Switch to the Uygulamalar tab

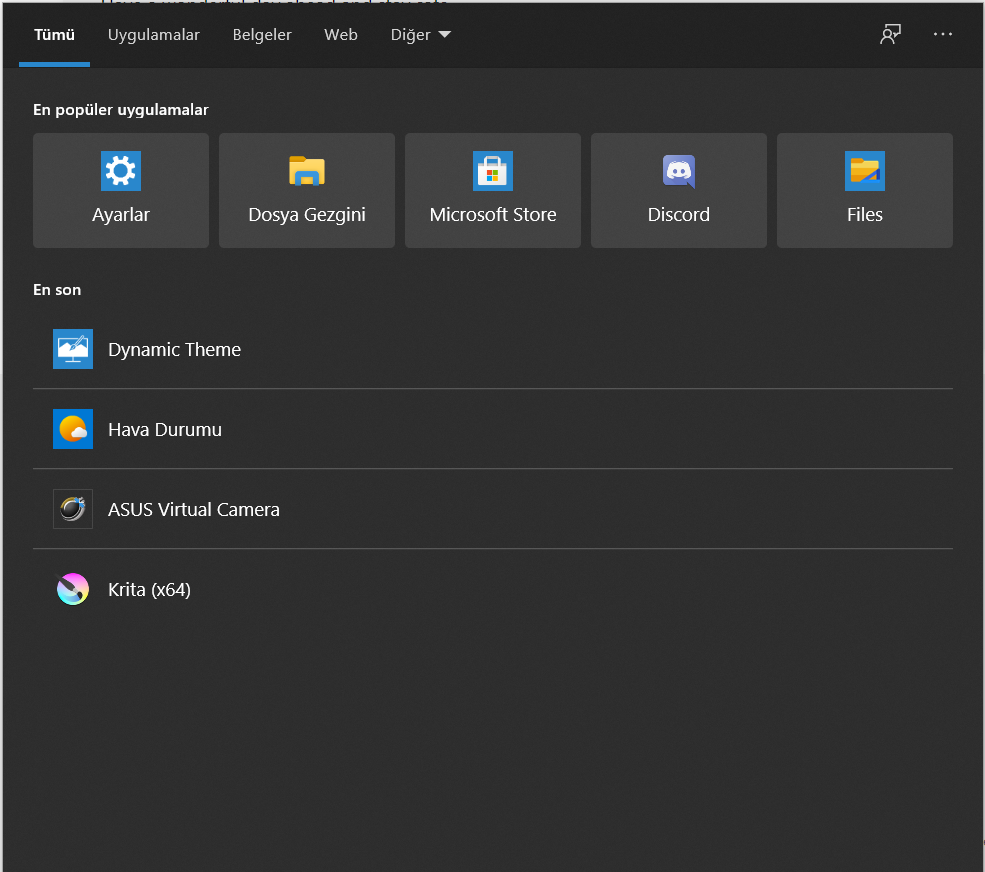[x=153, y=35]
